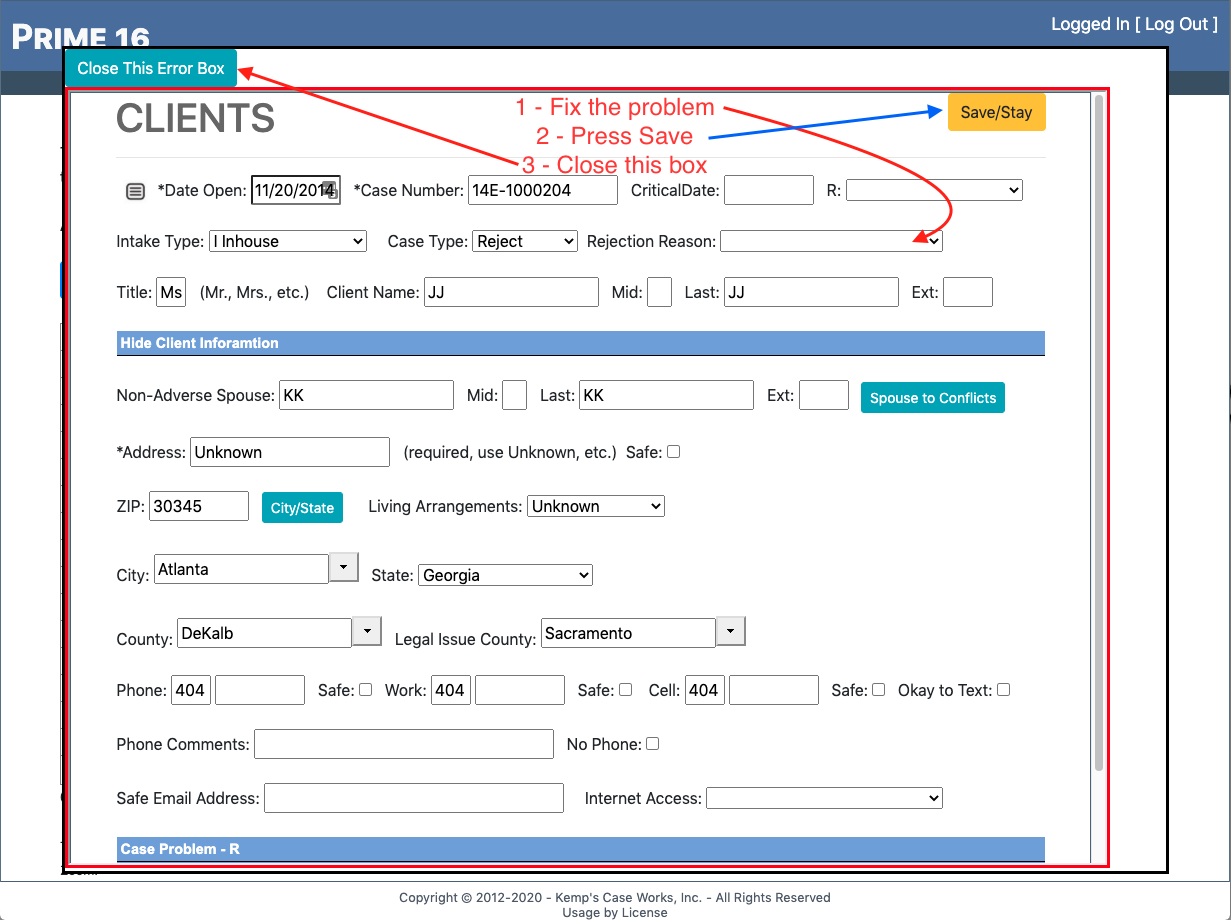Screen dimensions: 1231x920
Task: Open the Legal Issue County arrow button
Action: point(731,632)
